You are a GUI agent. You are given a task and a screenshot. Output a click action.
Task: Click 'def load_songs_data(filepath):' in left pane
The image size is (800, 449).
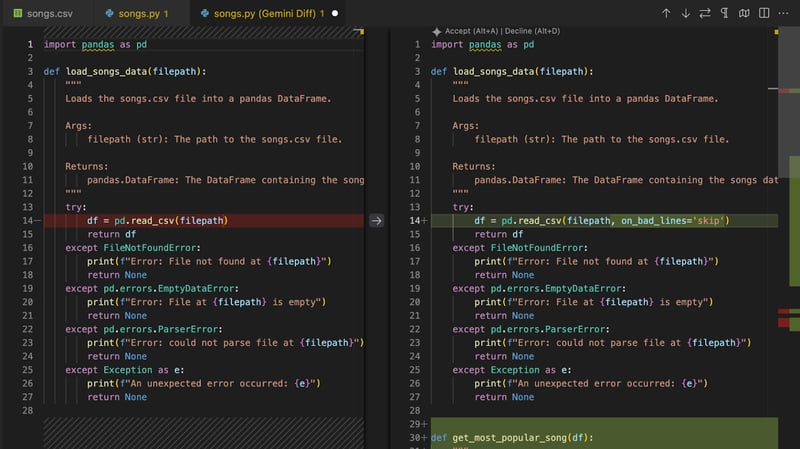[125, 71]
